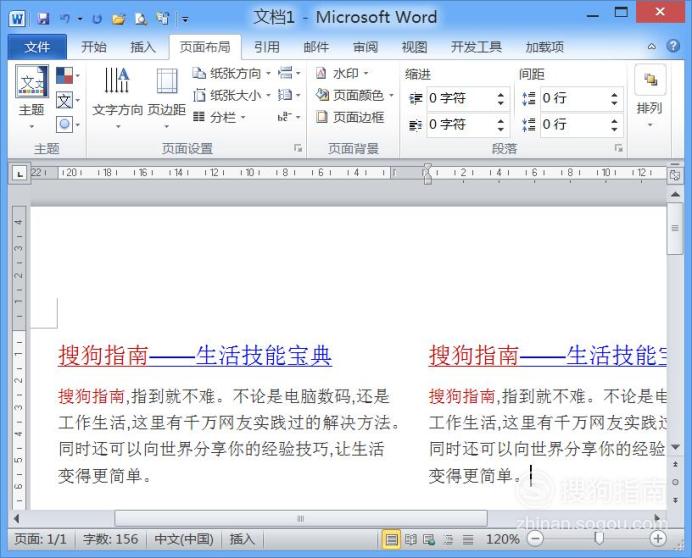The image size is (692, 558).
Task: Click the horizontal scrollbar left arrow
Action: pyautogui.click(x=17, y=519)
